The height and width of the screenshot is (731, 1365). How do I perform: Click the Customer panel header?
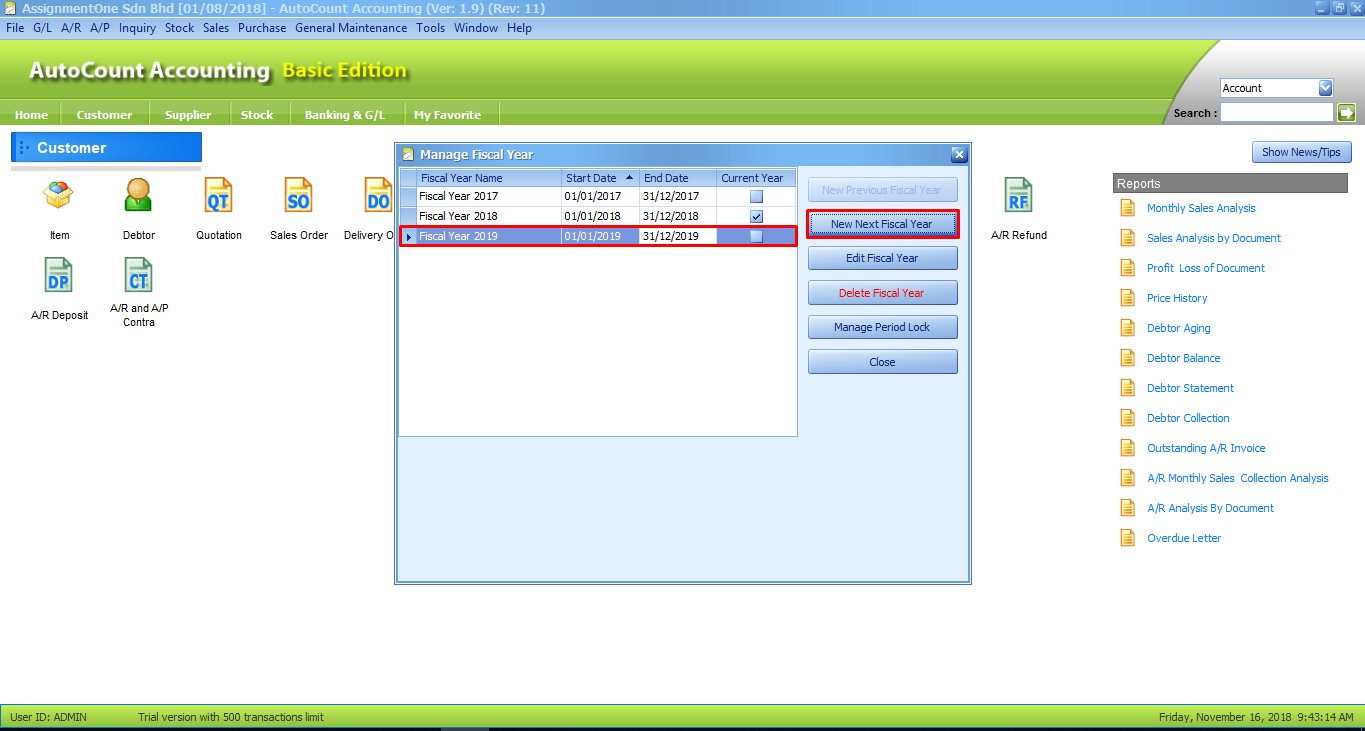106,147
